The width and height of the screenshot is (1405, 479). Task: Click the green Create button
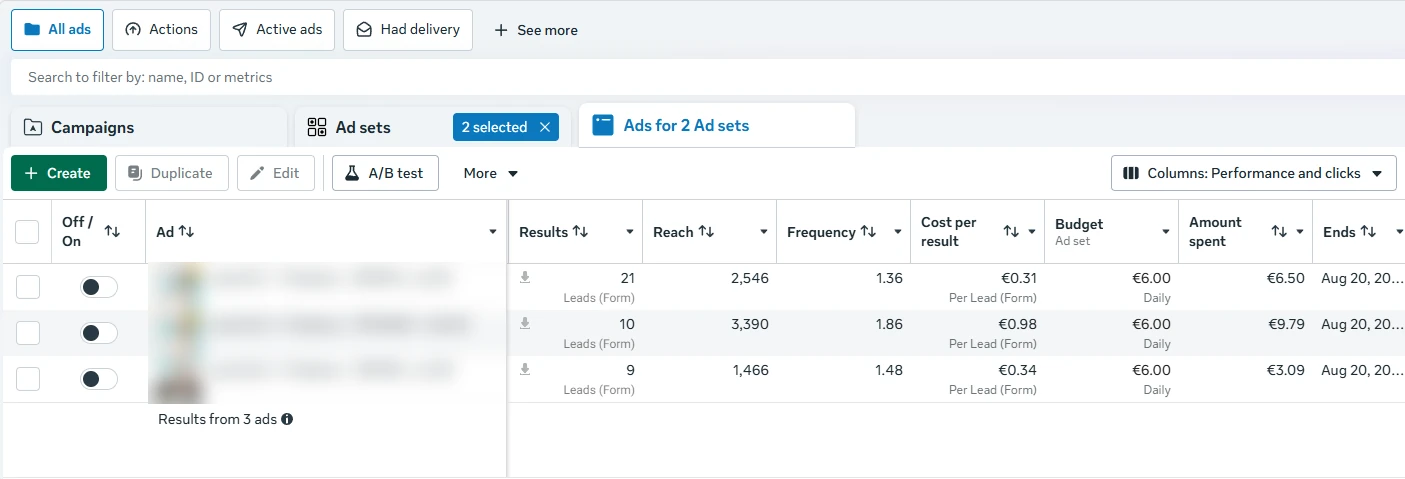[59, 173]
